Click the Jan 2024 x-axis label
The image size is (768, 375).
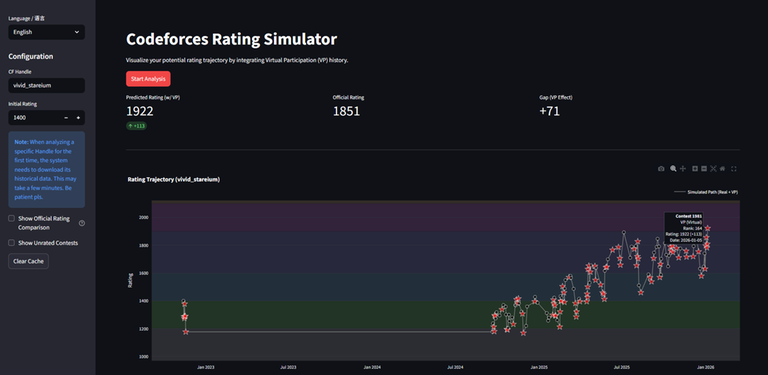[372, 366]
